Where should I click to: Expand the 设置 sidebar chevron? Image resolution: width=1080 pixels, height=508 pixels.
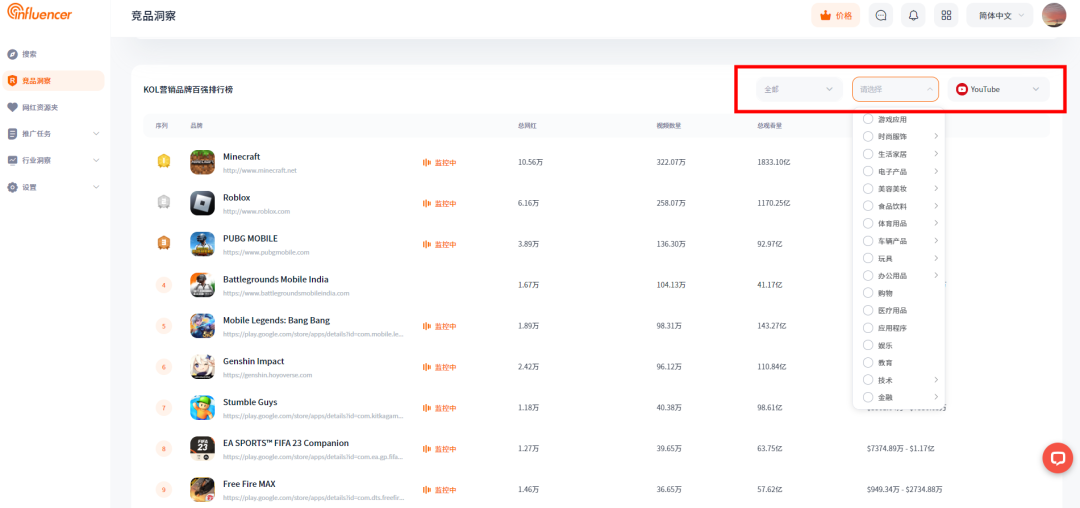96,187
